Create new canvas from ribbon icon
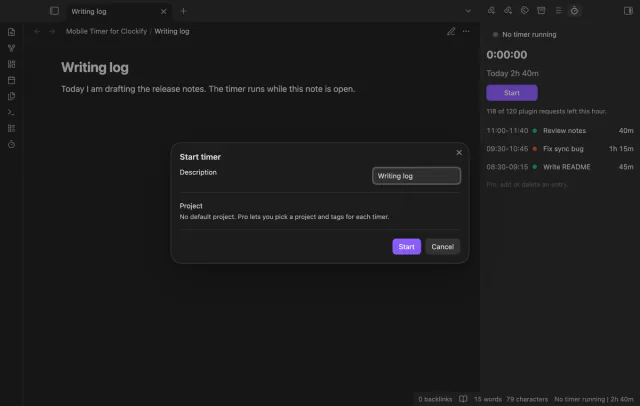Screen dimensions: 640x406 (x=11, y=64)
